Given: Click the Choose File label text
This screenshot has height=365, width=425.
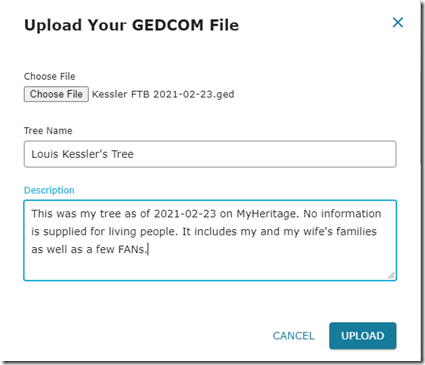Looking at the screenshot, I should (x=50, y=76).
